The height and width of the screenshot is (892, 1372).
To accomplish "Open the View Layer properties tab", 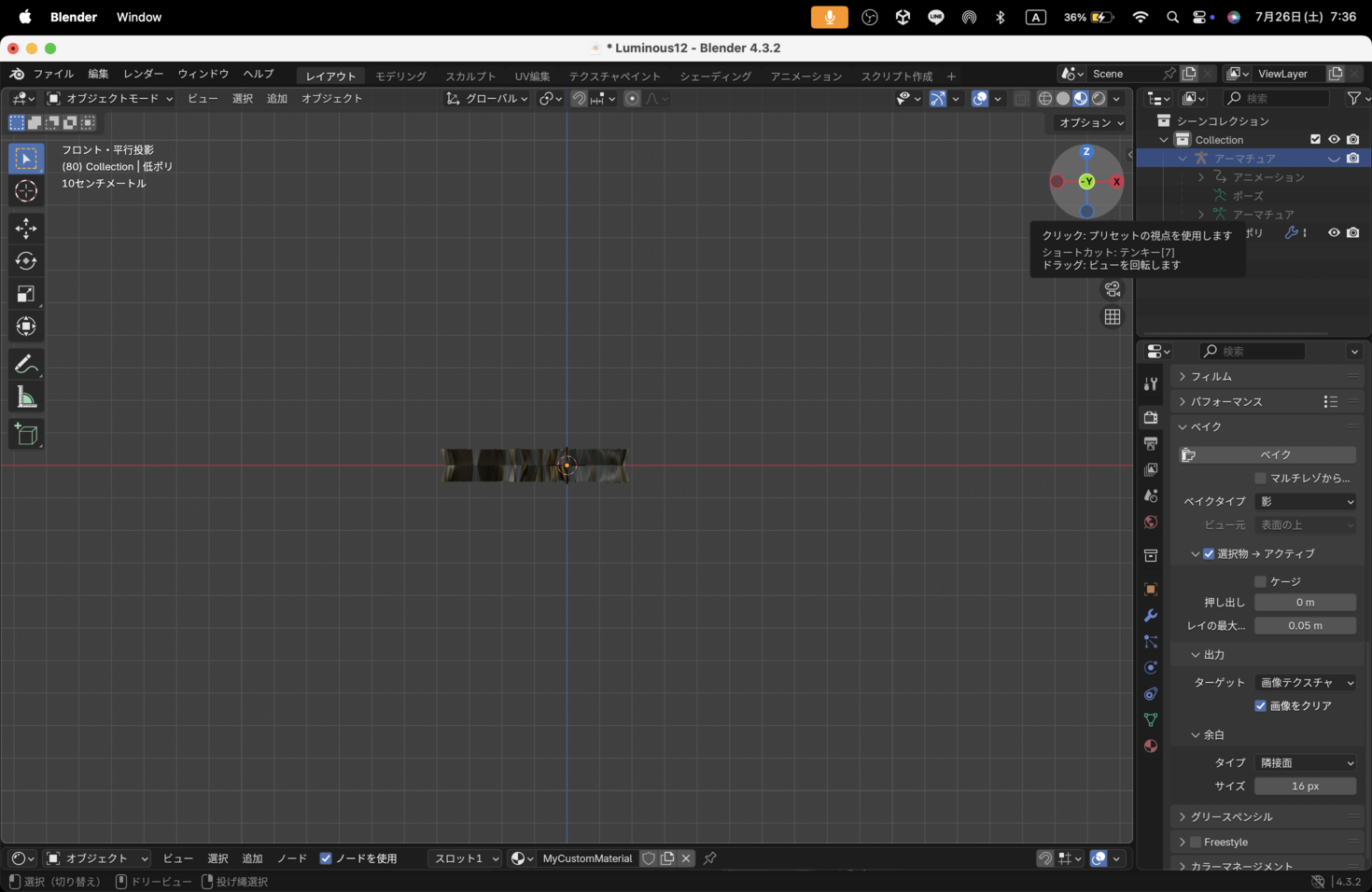I will (1151, 469).
